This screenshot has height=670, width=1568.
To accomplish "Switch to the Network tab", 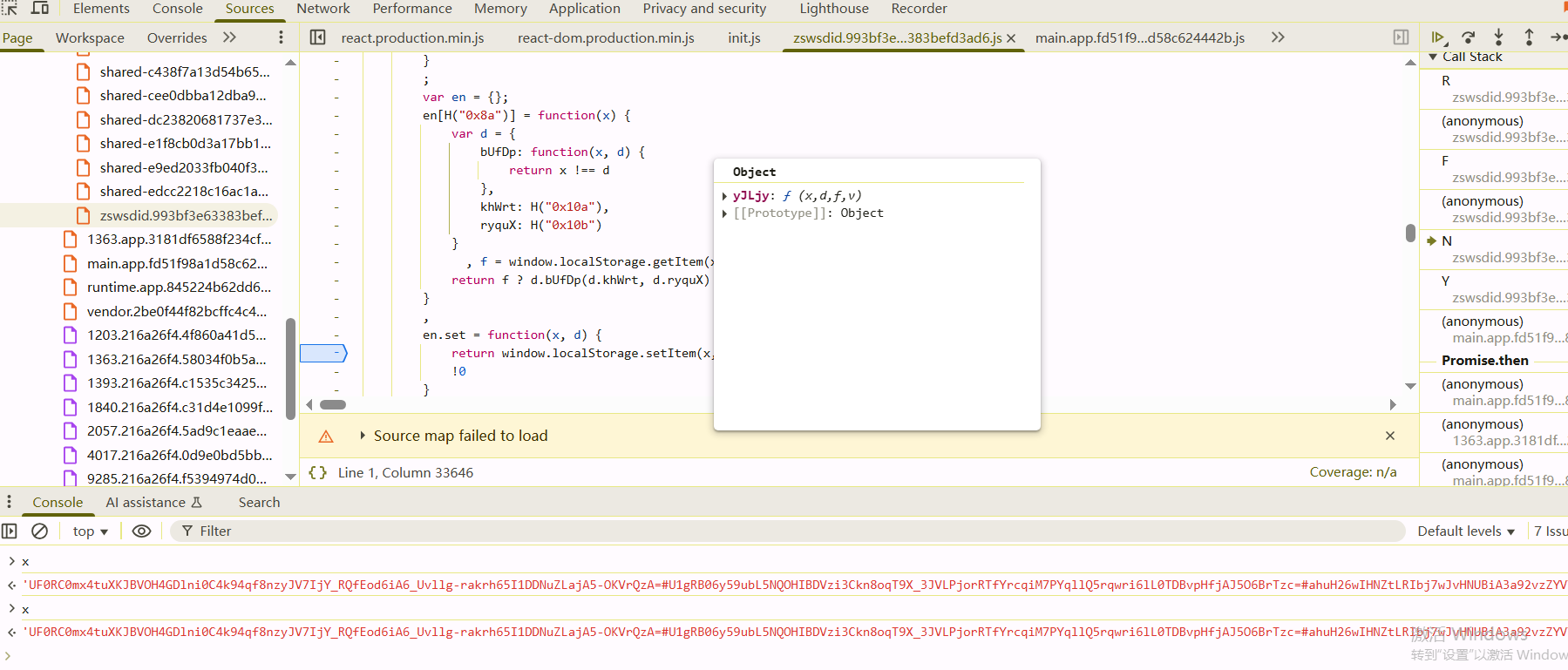I will coord(322,9).
